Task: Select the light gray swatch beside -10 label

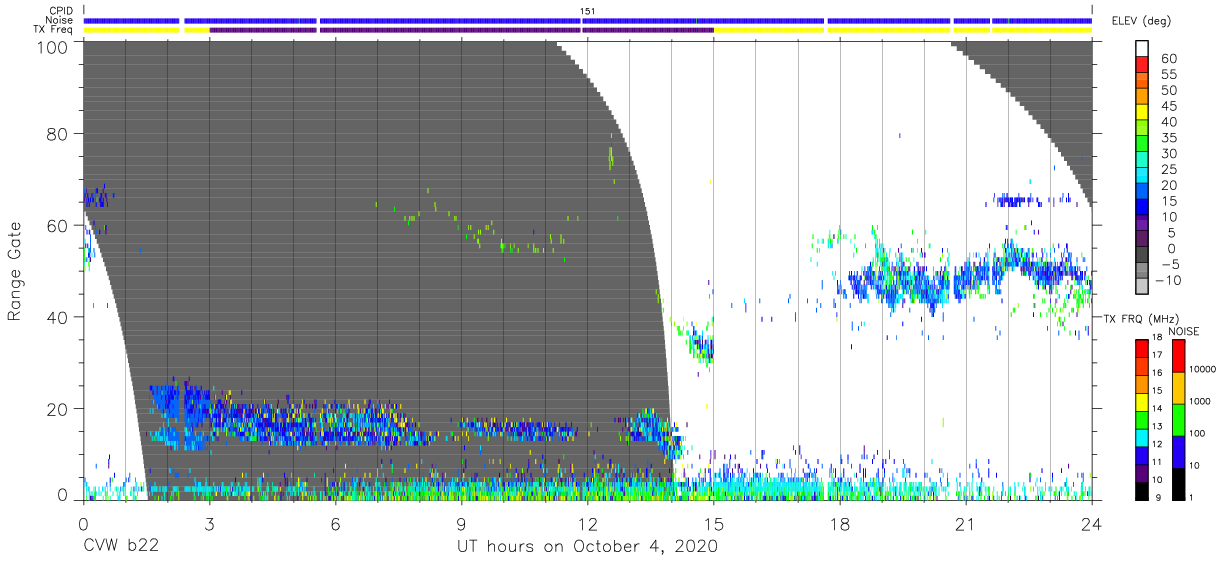Action: (x=1142, y=288)
